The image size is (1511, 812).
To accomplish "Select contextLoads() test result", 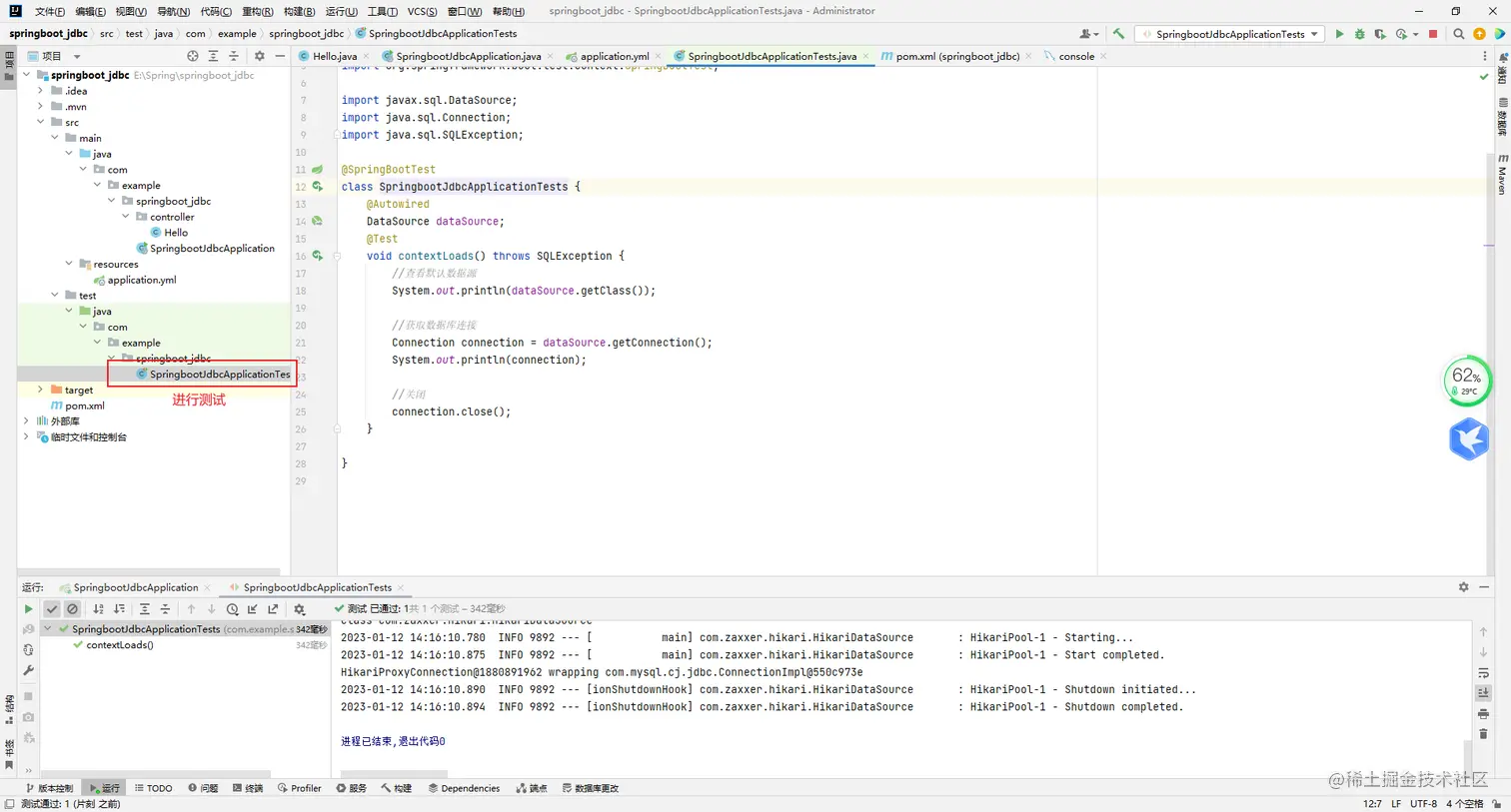I will [x=120, y=645].
